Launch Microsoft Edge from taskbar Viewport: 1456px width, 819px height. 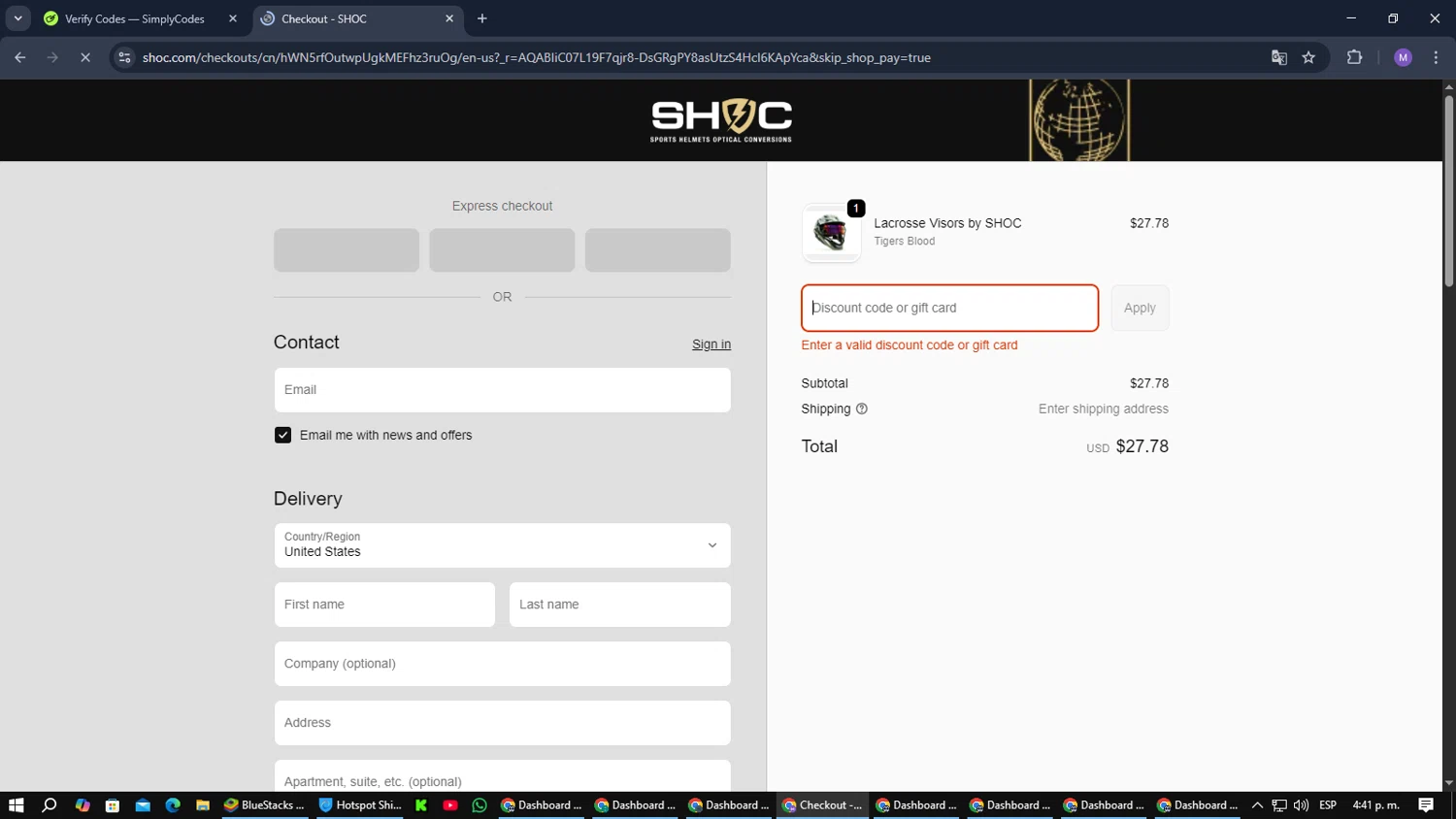(x=173, y=805)
